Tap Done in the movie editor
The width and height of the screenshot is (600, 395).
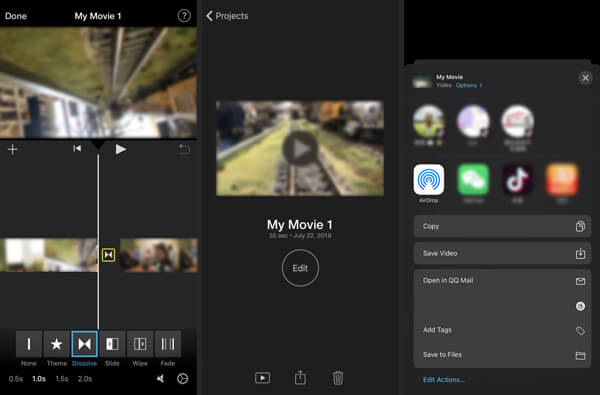click(x=16, y=16)
